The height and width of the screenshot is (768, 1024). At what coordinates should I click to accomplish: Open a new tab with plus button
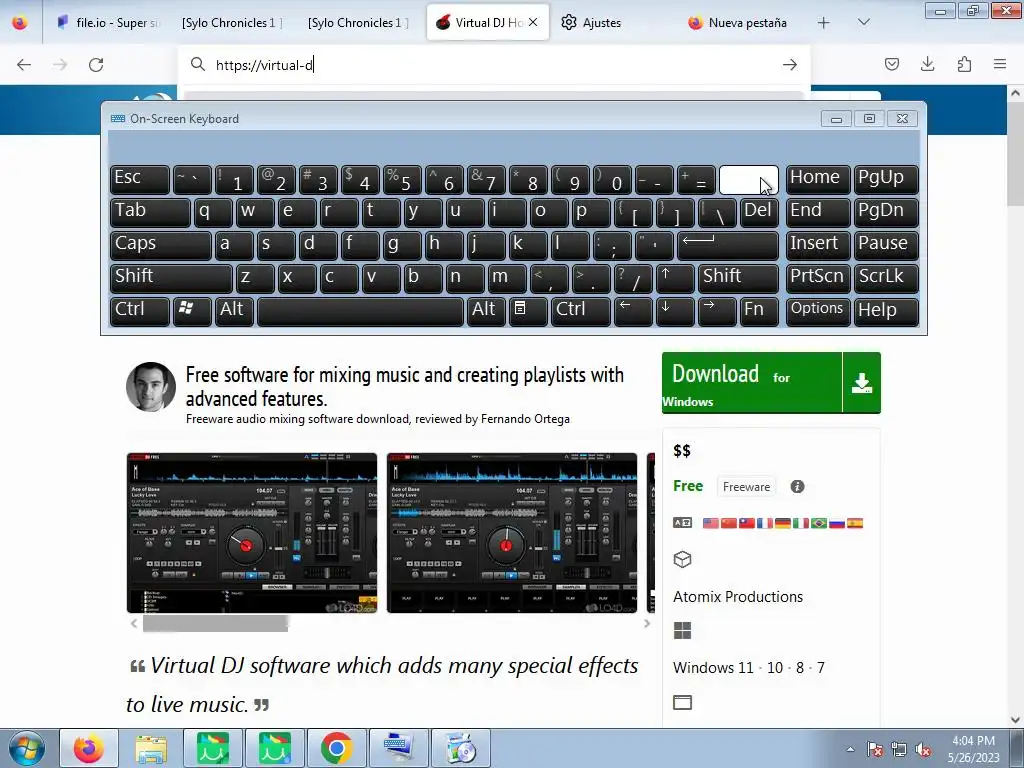click(x=824, y=23)
